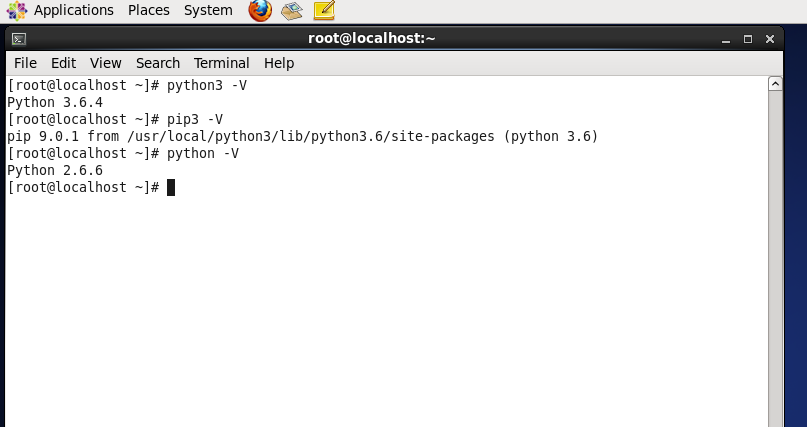Click the scrollbar up arrow
This screenshot has height=427, width=807.
pos(774,85)
